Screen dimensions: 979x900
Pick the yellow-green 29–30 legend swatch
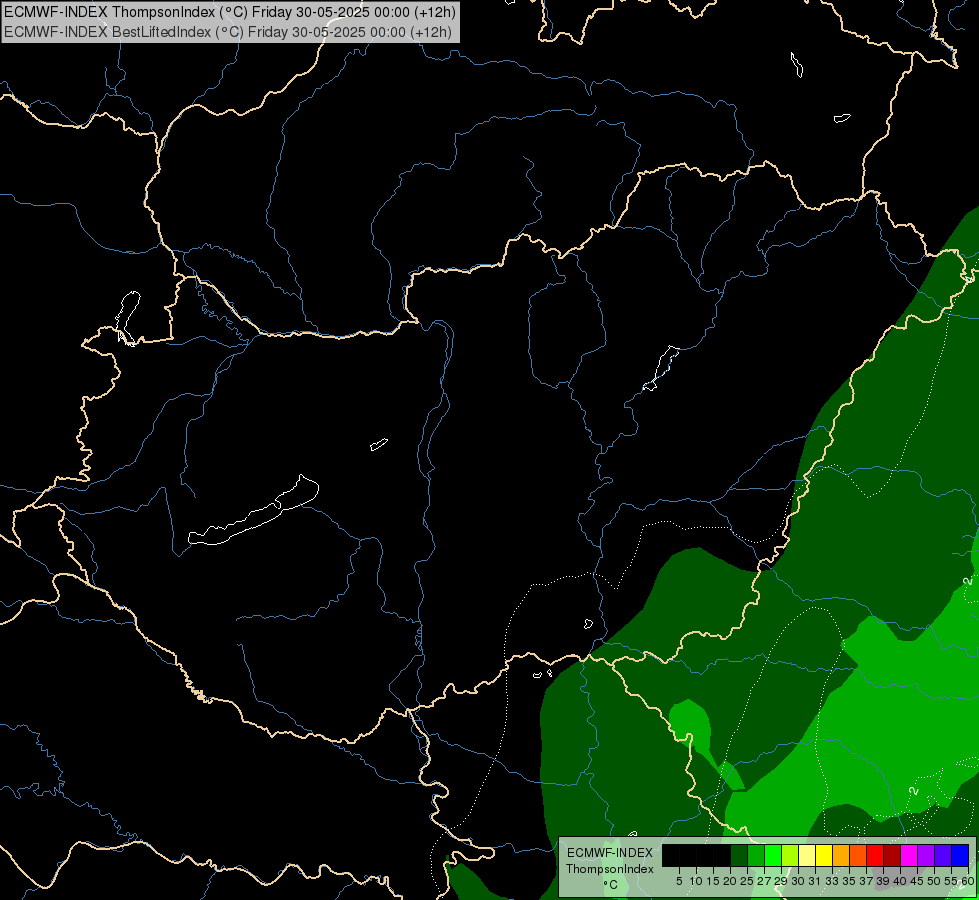(790, 855)
